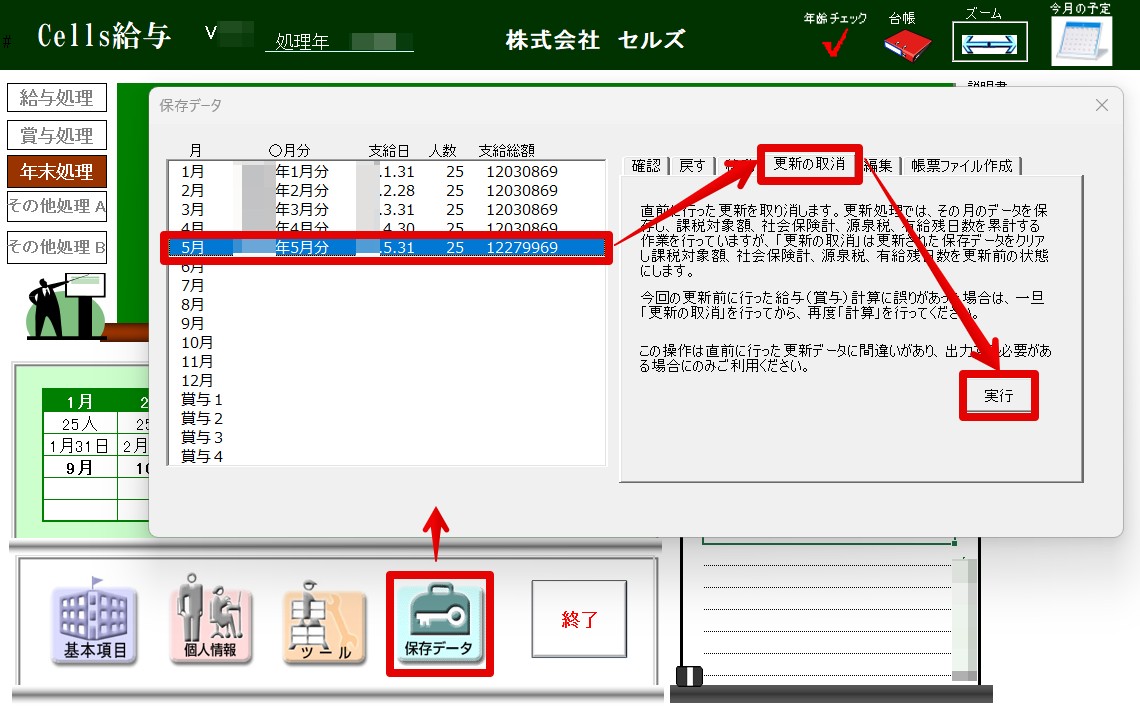Click the 1月31日 cell in month table
This screenshot has height=715, width=1140.
tap(80, 445)
